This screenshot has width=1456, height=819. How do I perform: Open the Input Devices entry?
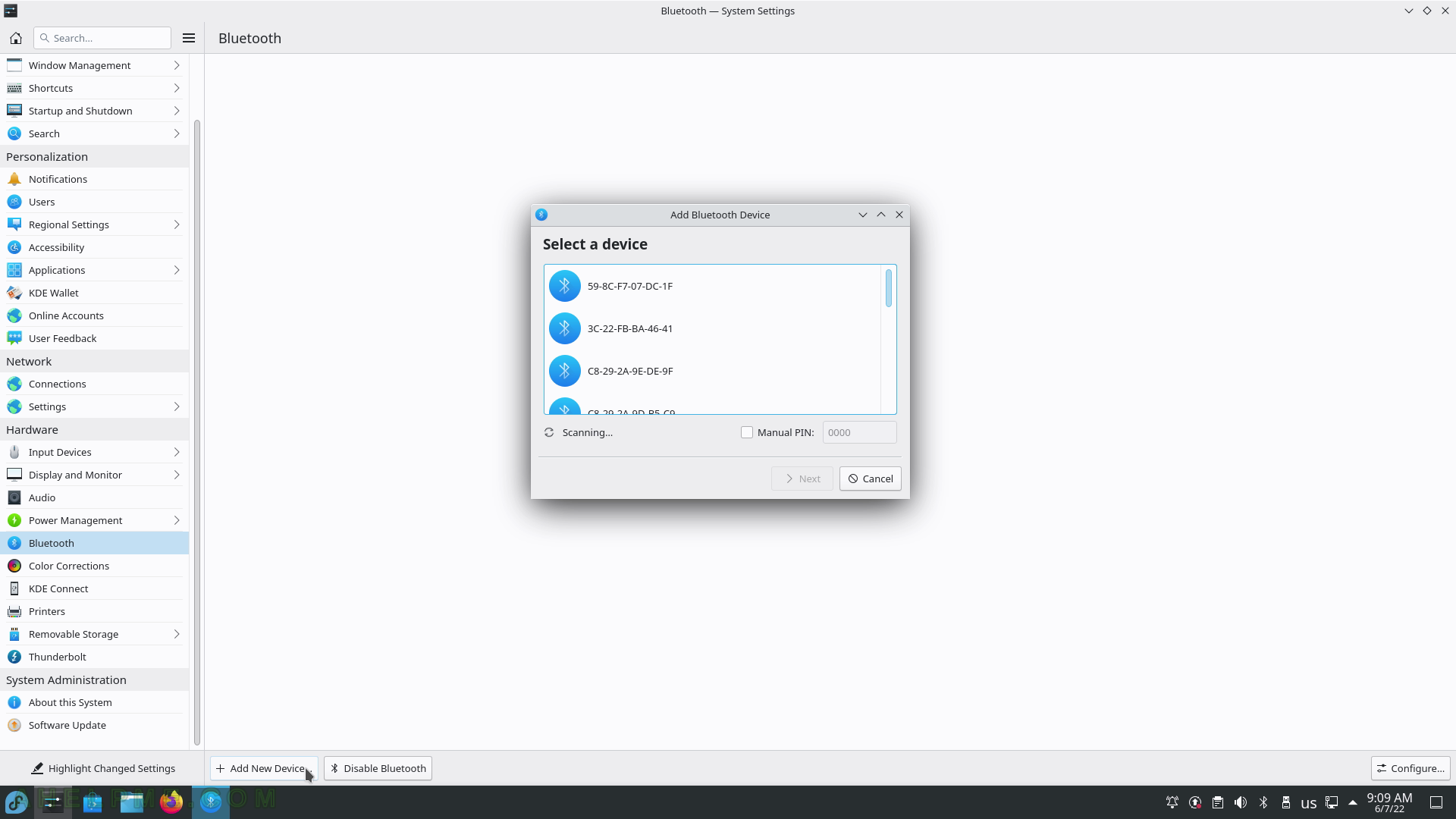coord(94,452)
